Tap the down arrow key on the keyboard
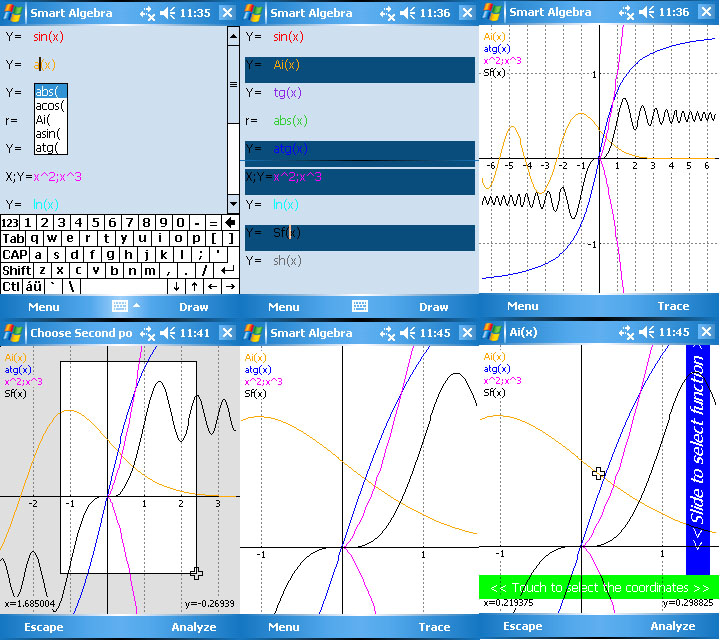This screenshot has width=720, height=640. pos(176,286)
